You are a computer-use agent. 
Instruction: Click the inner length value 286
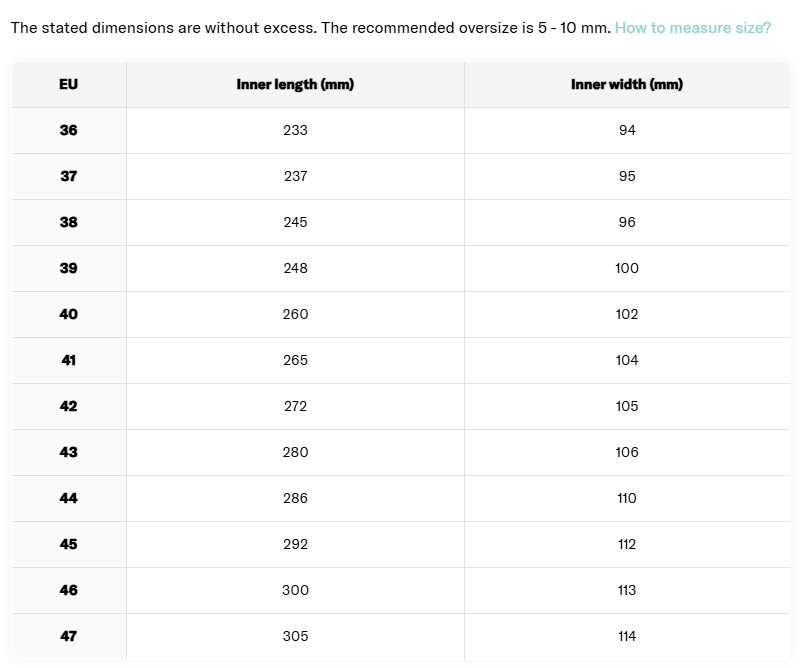(x=295, y=498)
